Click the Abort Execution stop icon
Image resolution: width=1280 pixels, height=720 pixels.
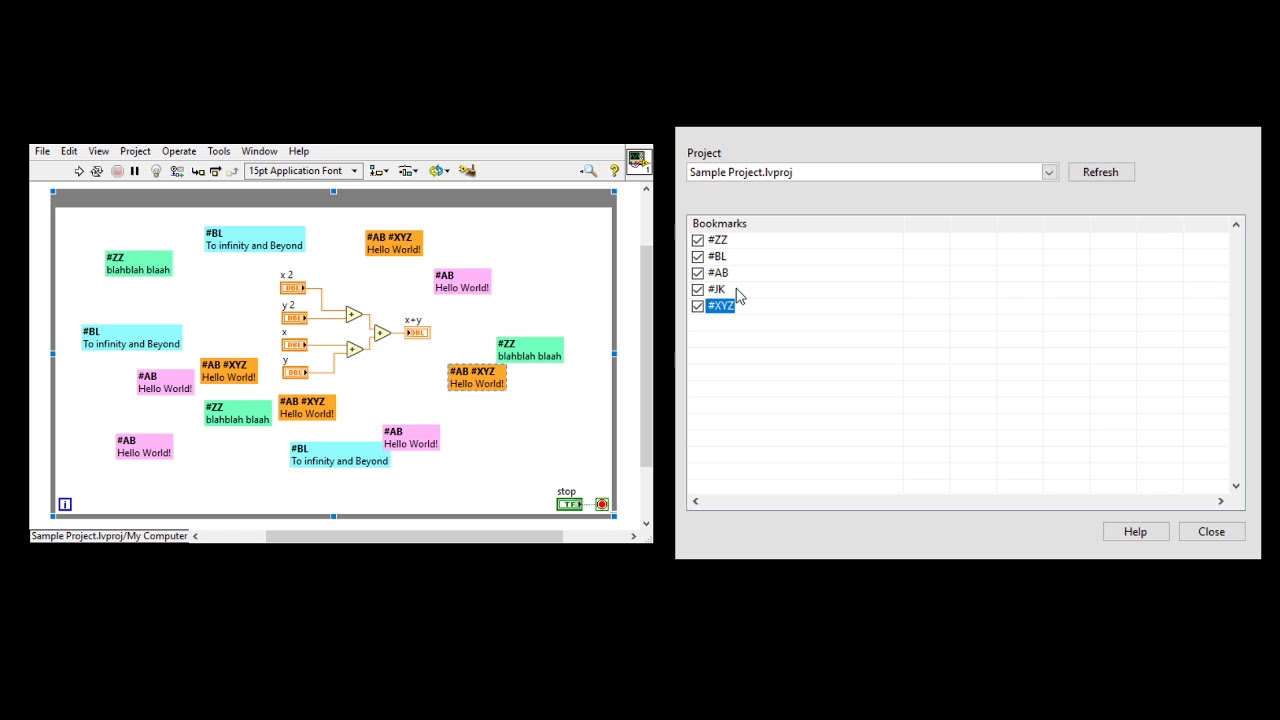coord(117,171)
